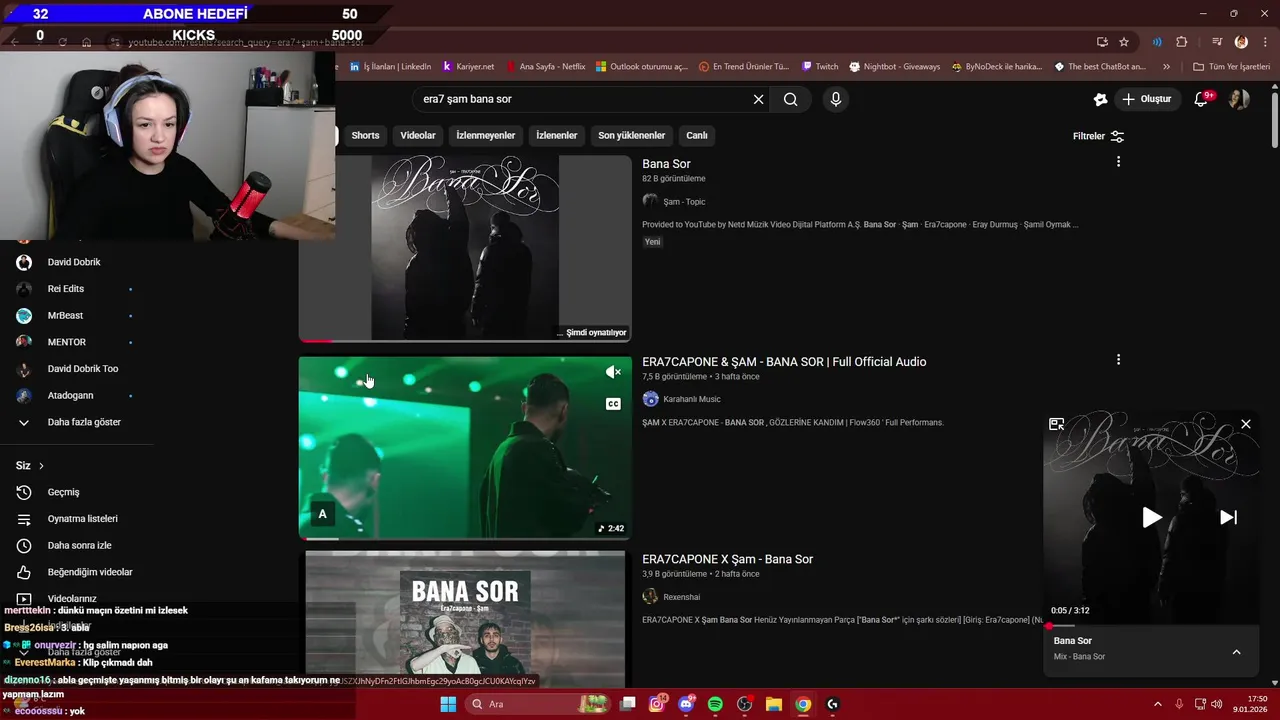Viewport: 1280px width, 720px height.
Task: Click the miniplayer progress bar
Action: [x=1152, y=626]
